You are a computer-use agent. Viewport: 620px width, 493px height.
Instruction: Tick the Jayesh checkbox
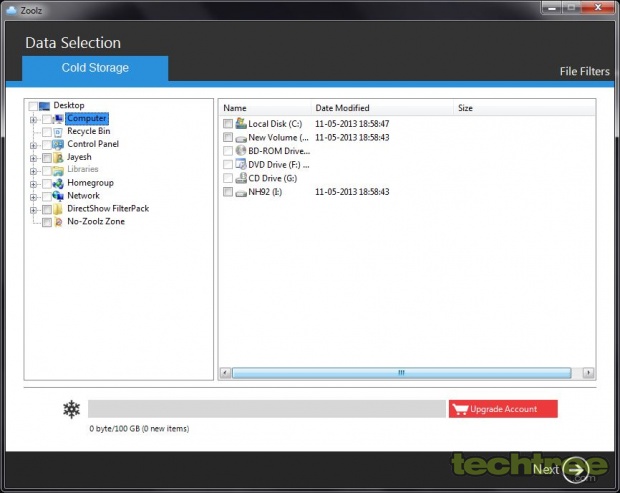pyautogui.click(x=47, y=158)
